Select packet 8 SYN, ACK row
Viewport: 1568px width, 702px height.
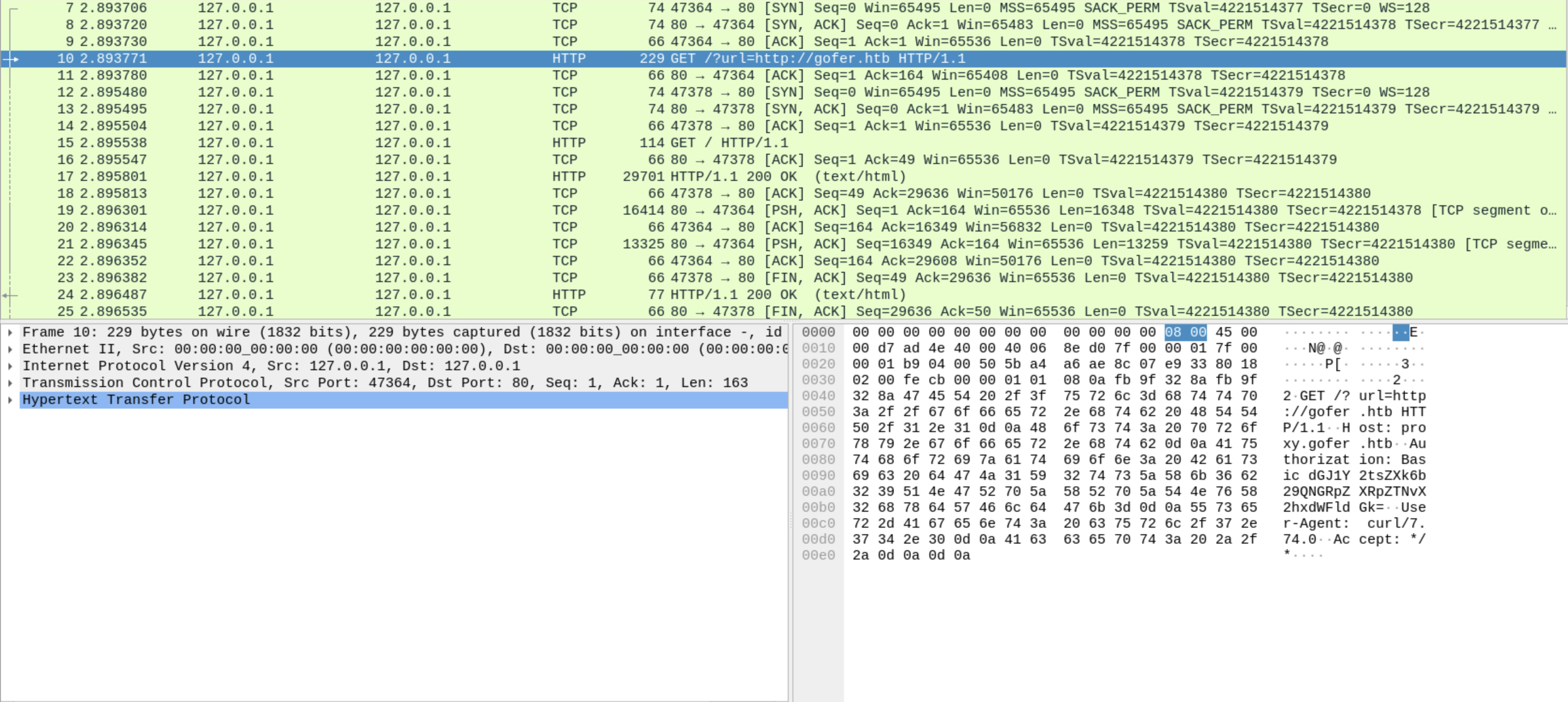click(x=784, y=25)
